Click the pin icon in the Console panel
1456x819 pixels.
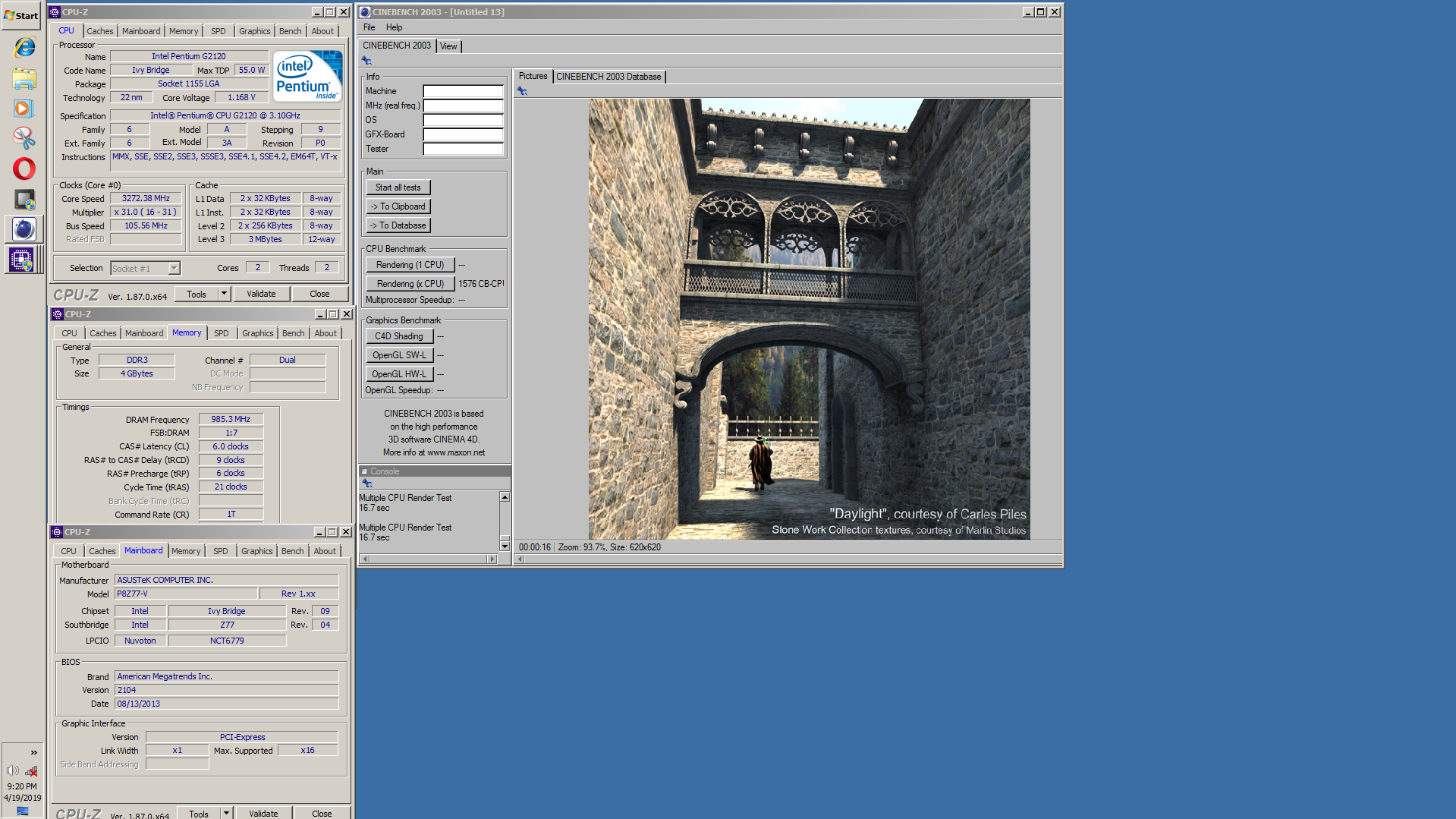coord(367,484)
